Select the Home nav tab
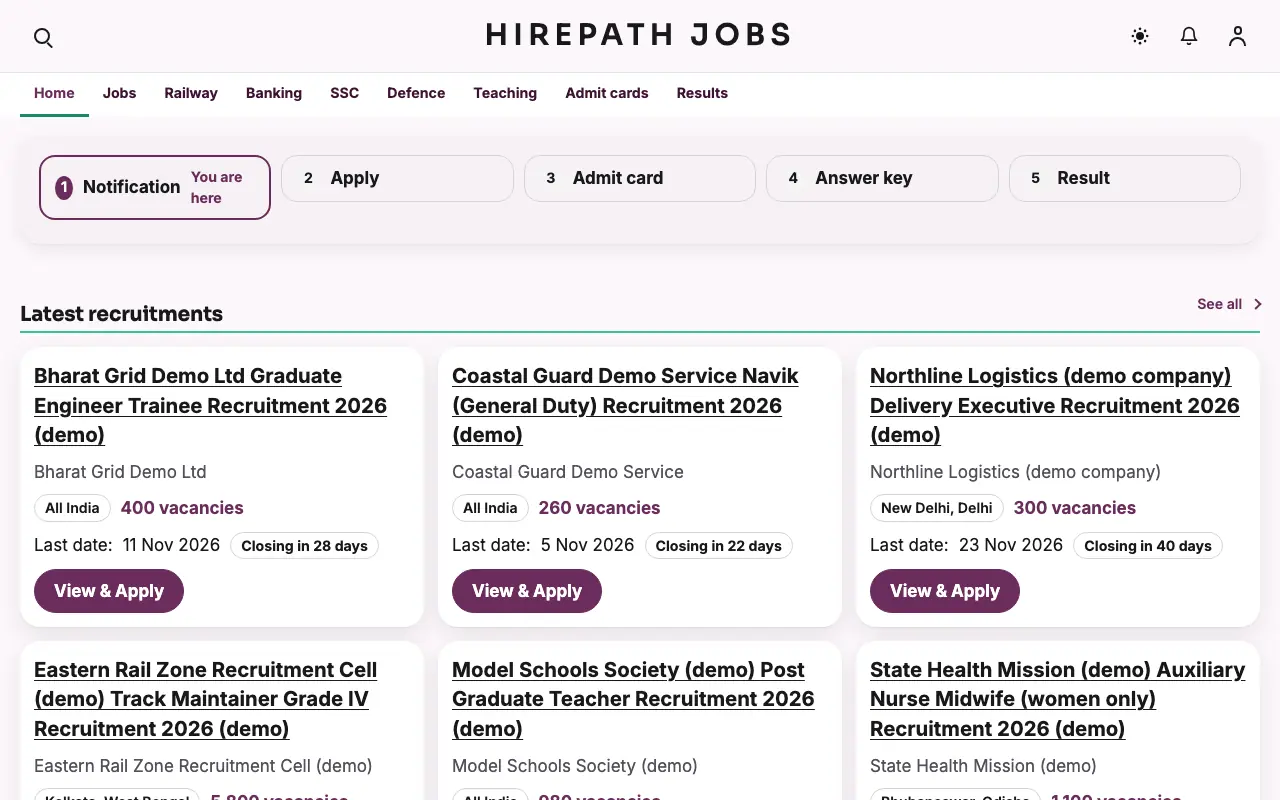The height and width of the screenshot is (800, 1280). [54, 93]
